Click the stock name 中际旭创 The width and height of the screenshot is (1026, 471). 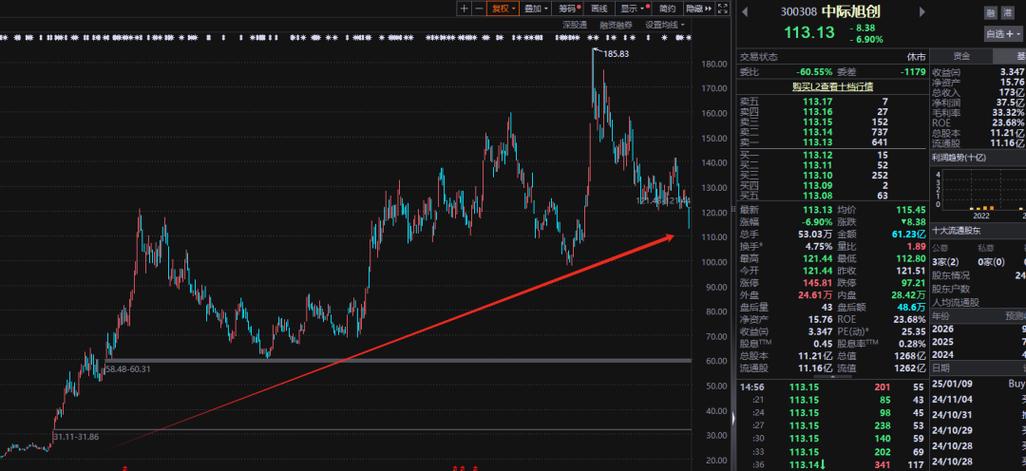click(x=851, y=11)
